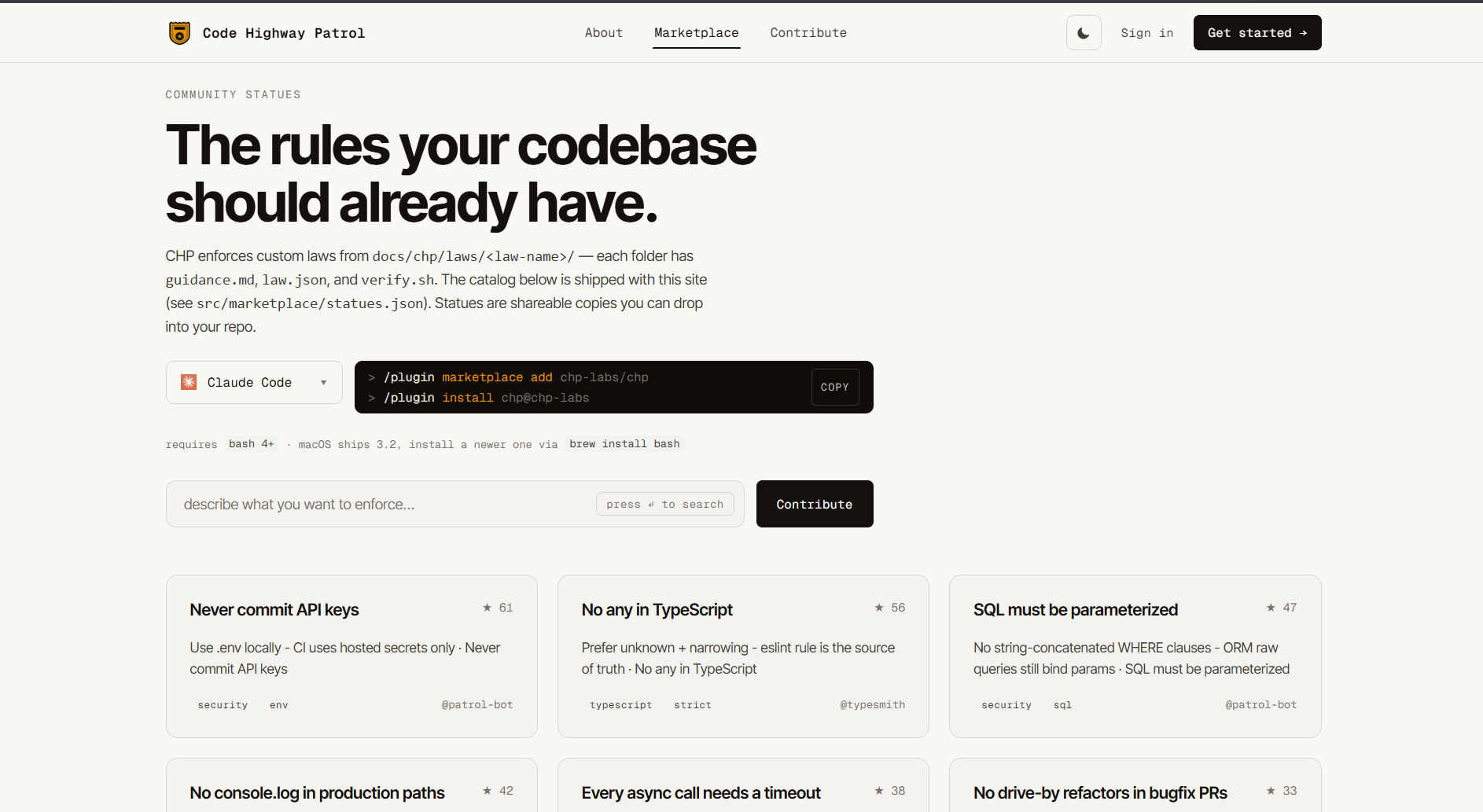Click the Code Highway Patrol shield logo

[x=179, y=33]
